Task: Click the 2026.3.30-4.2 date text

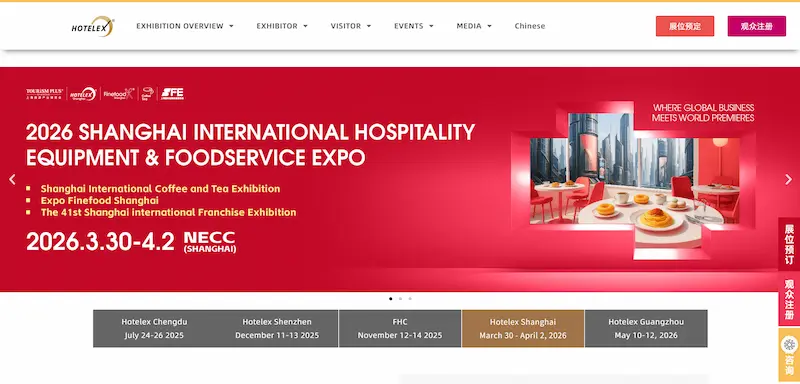Action: click(x=100, y=241)
